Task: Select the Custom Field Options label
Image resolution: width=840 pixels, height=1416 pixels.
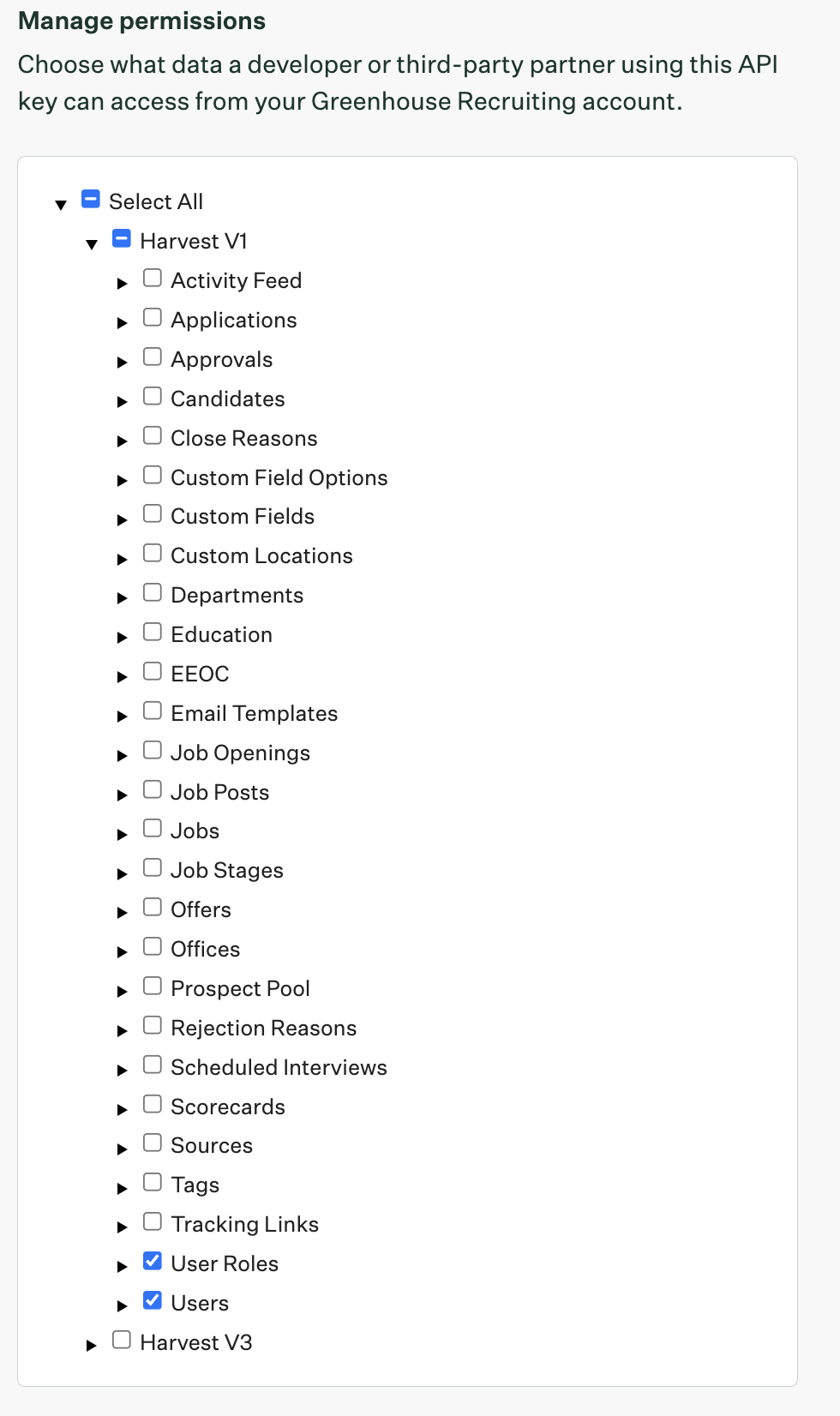Action: [279, 477]
